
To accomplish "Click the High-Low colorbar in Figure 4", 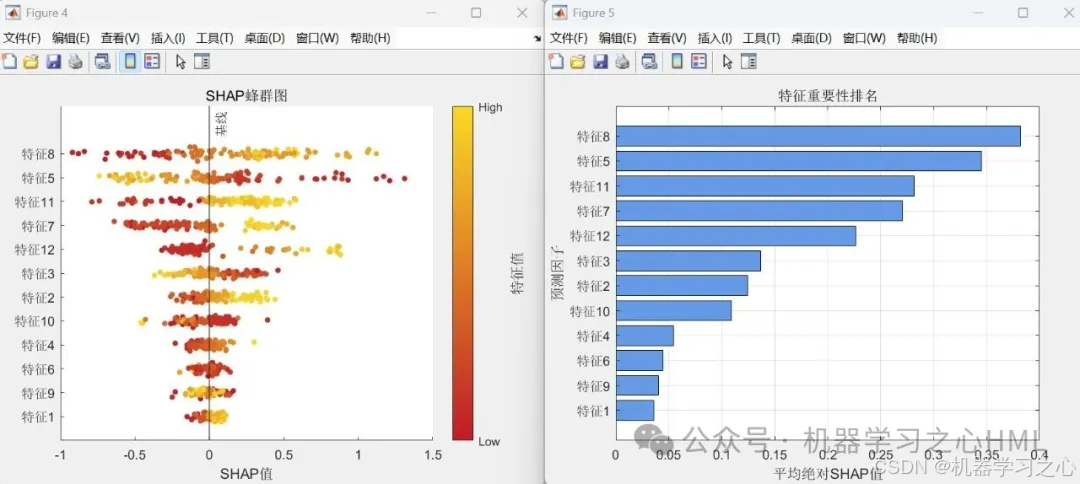I will [462, 273].
